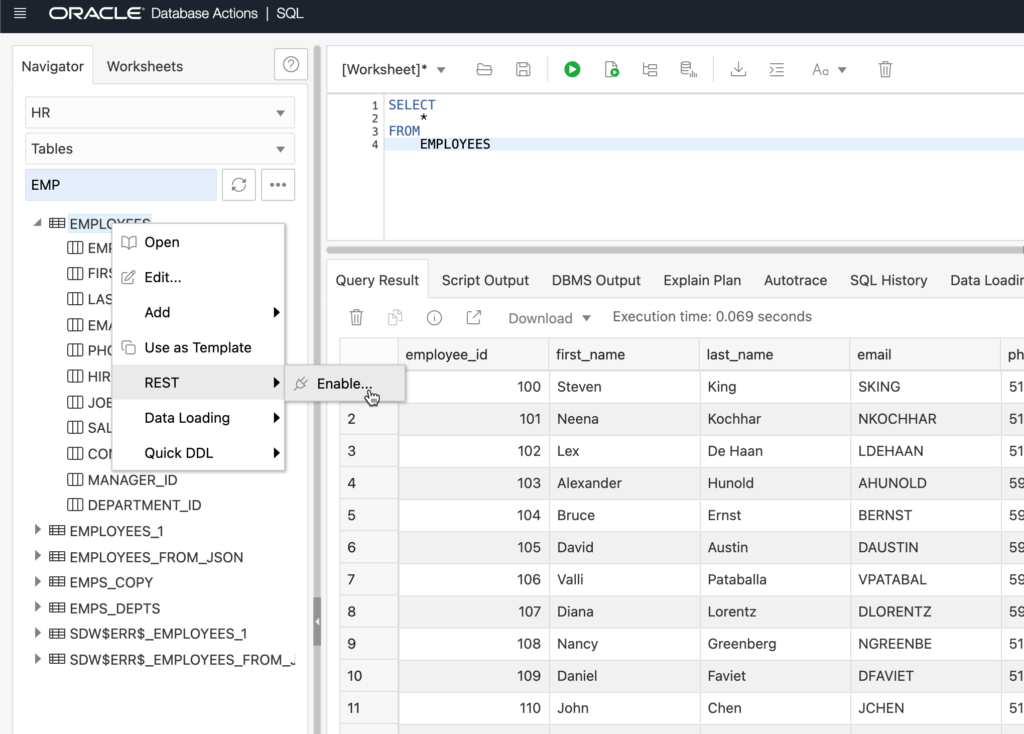Open the HR schema dropdown
1024x734 pixels.
pos(159,113)
